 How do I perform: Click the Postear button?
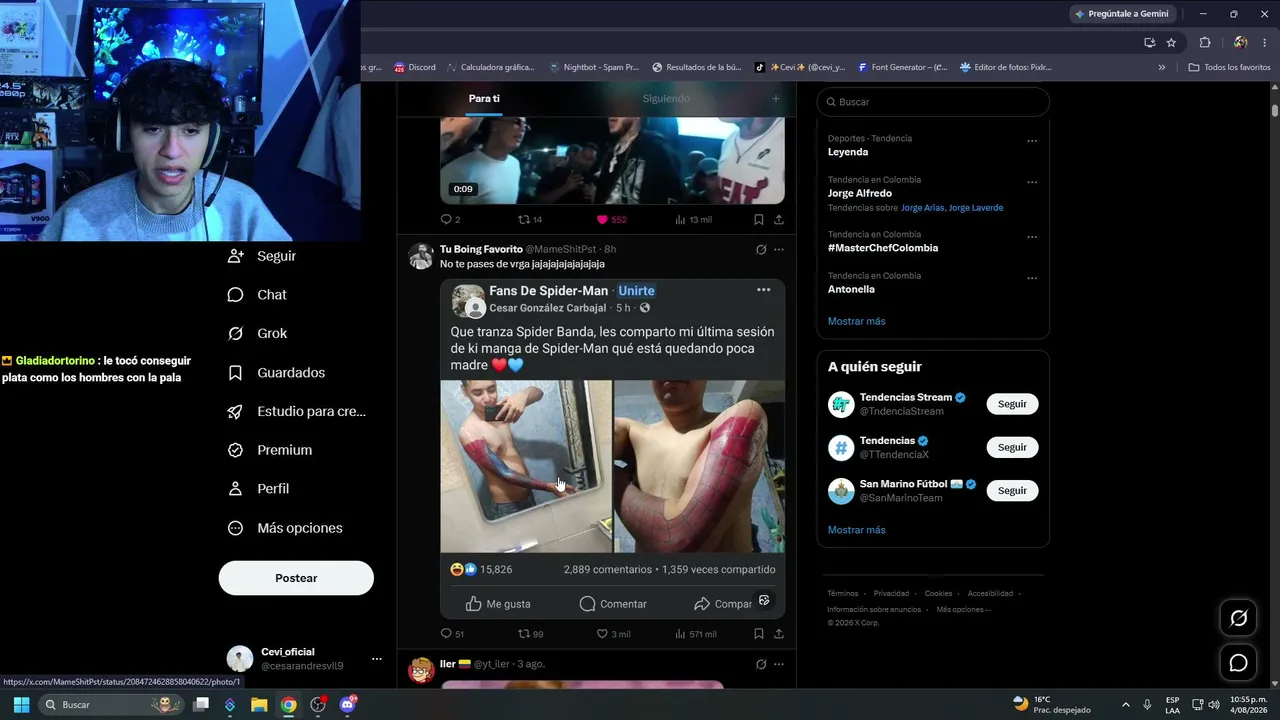(x=296, y=578)
